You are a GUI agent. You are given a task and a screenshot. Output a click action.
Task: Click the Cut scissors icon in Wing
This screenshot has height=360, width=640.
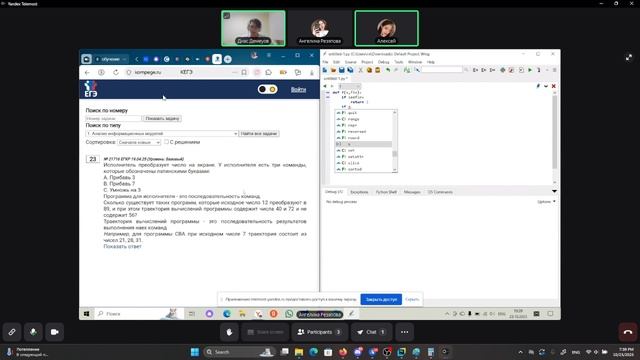pos(360,70)
